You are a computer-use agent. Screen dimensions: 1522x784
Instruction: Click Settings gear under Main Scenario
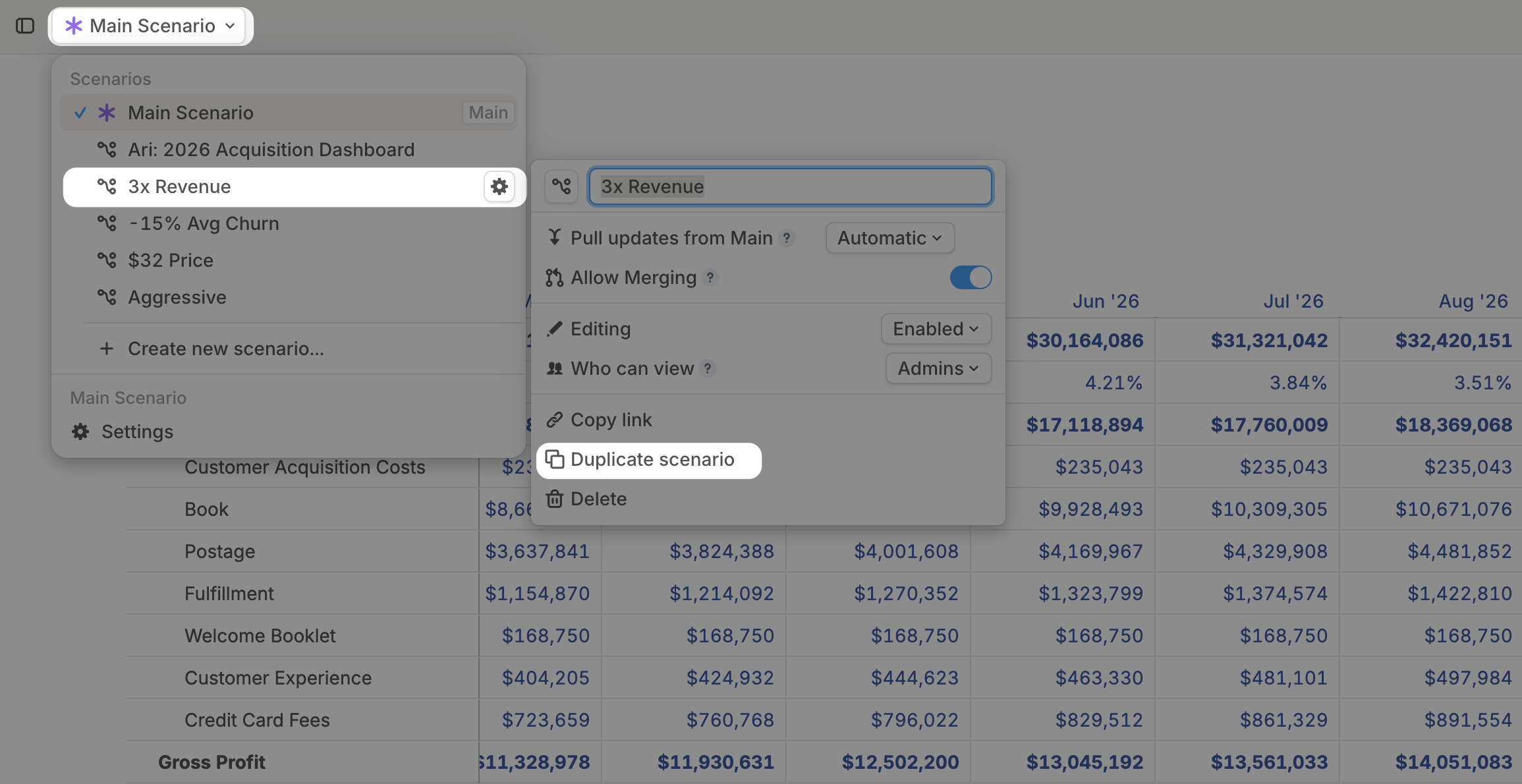[80, 432]
